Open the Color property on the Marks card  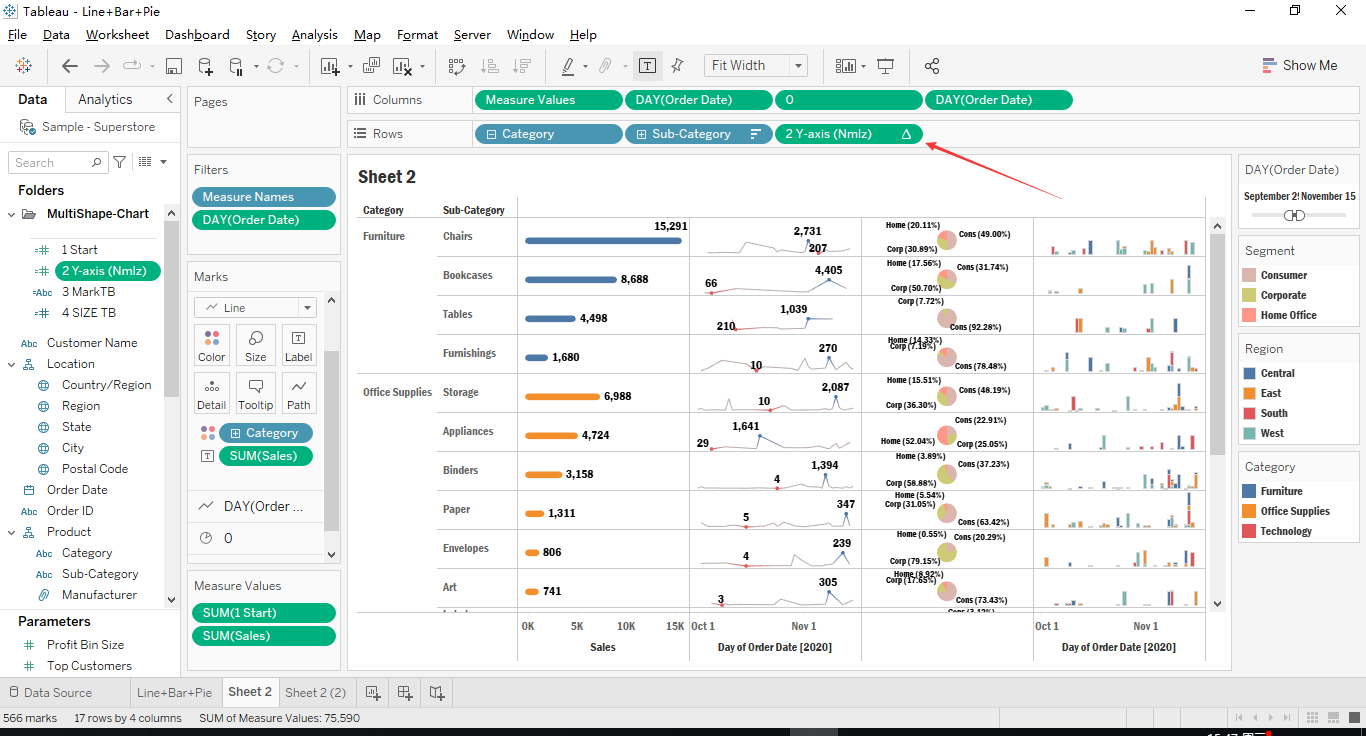211,344
